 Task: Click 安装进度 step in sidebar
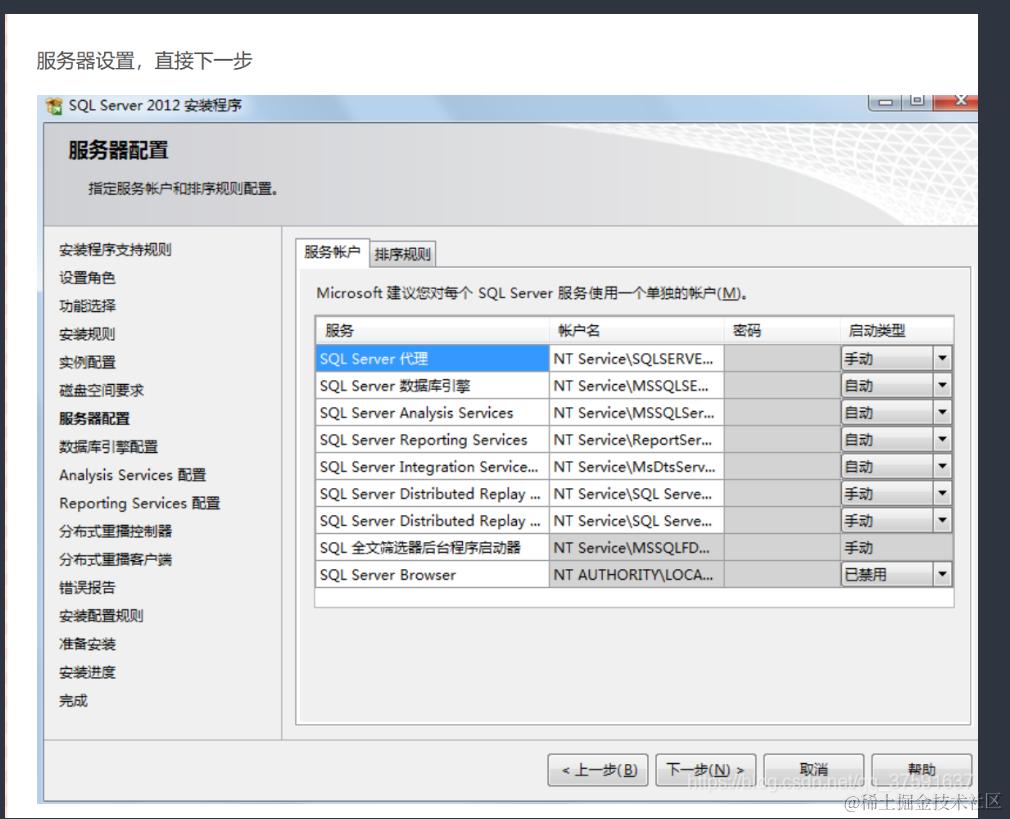click(87, 672)
